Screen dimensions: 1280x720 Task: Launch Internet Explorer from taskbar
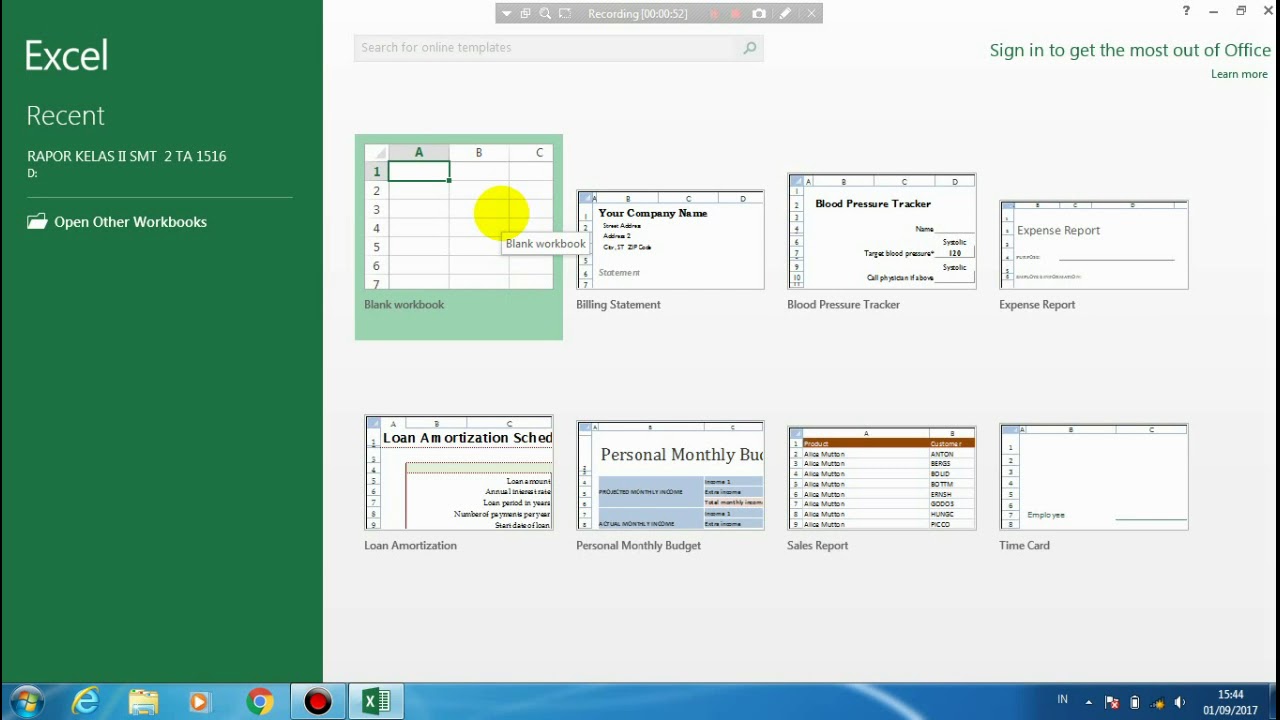(x=86, y=702)
